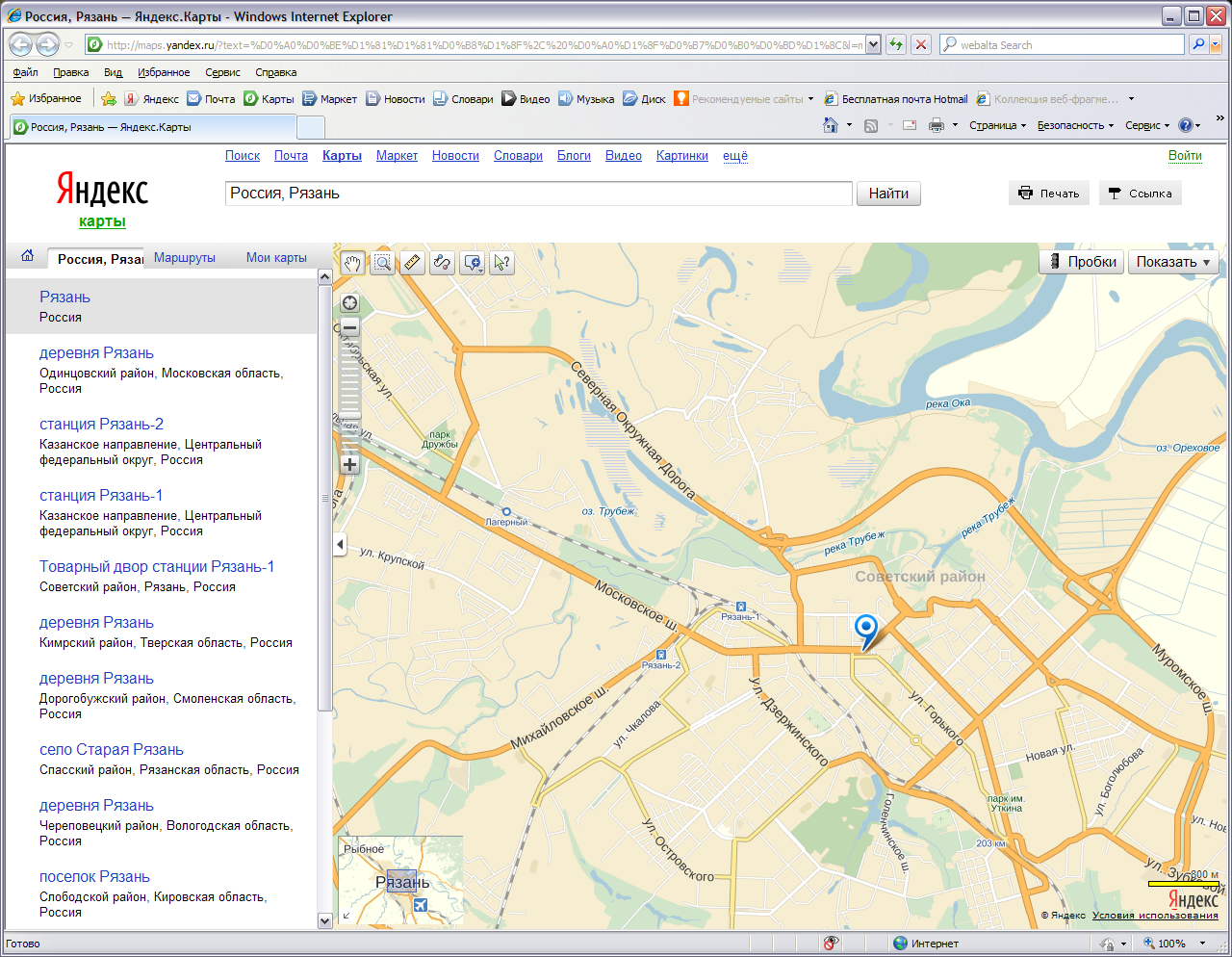The image size is (1232, 957).
Task: Click the locate-me compass button on map
Action: pos(350,303)
